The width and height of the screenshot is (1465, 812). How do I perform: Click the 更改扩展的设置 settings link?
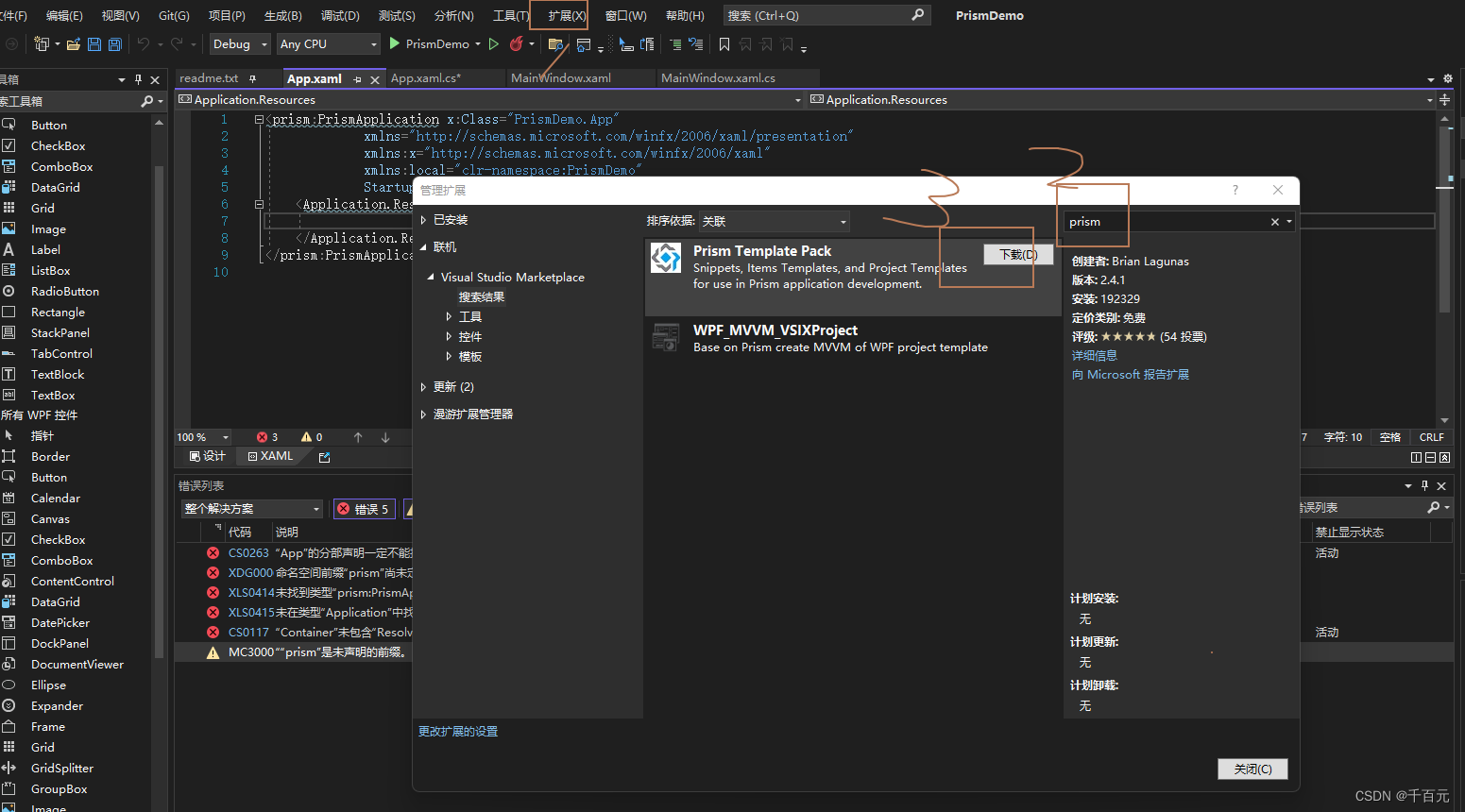[458, 732]
